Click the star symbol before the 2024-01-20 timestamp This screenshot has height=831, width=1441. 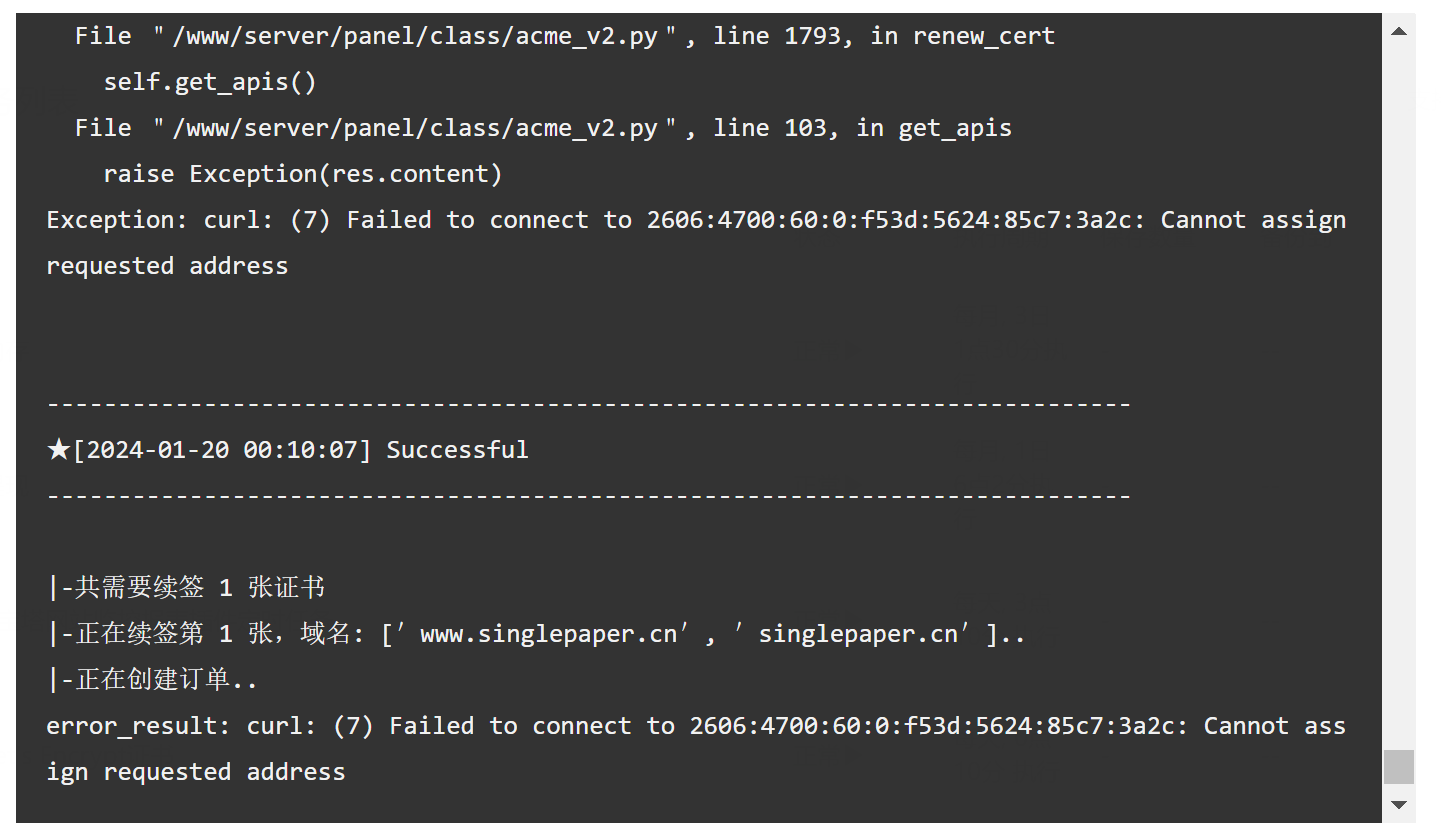tap(59, 450)
